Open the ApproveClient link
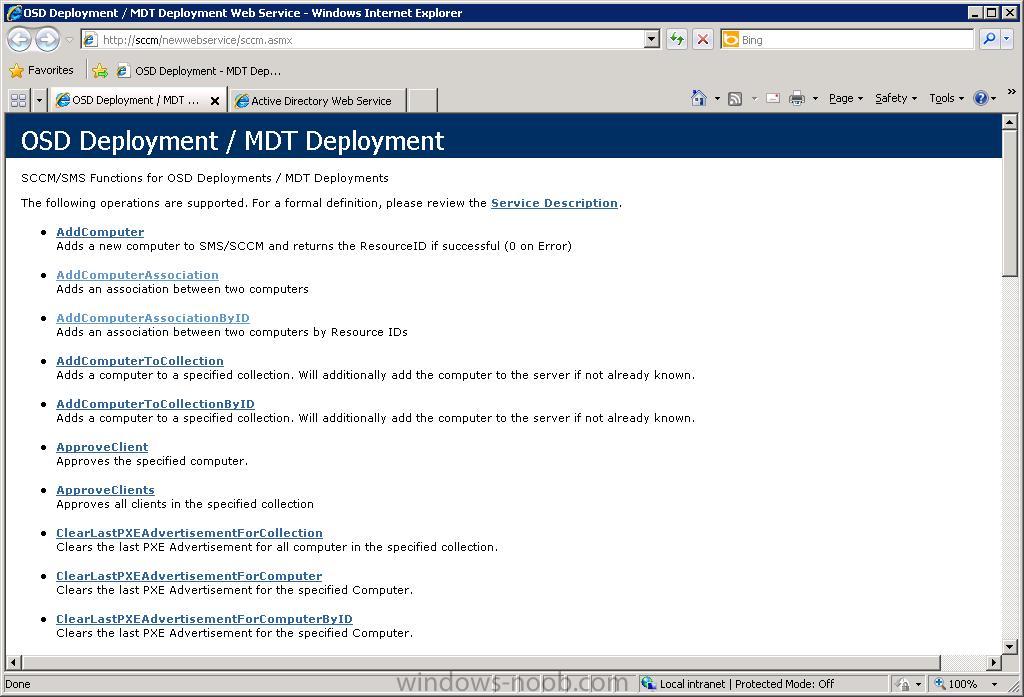This screenshot has width=1024, height=697. (102, 447)
